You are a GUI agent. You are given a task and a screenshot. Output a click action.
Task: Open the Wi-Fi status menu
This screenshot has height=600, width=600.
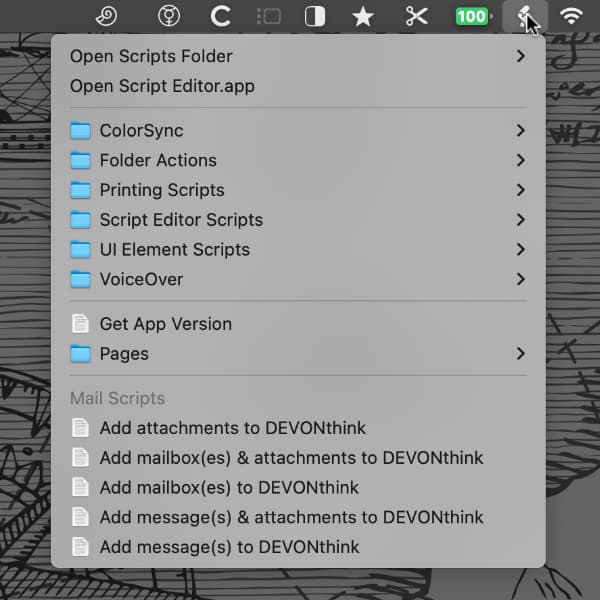[571, 16]
